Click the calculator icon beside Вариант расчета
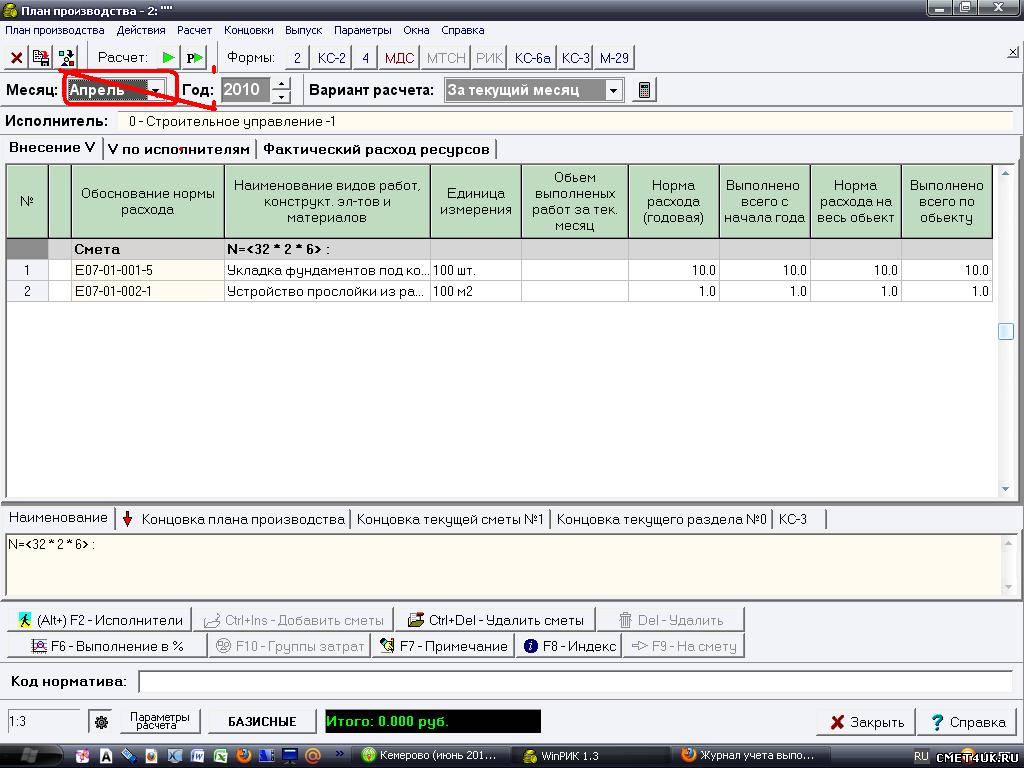The height and width of the screenshot is (768, 1024). 645,90
